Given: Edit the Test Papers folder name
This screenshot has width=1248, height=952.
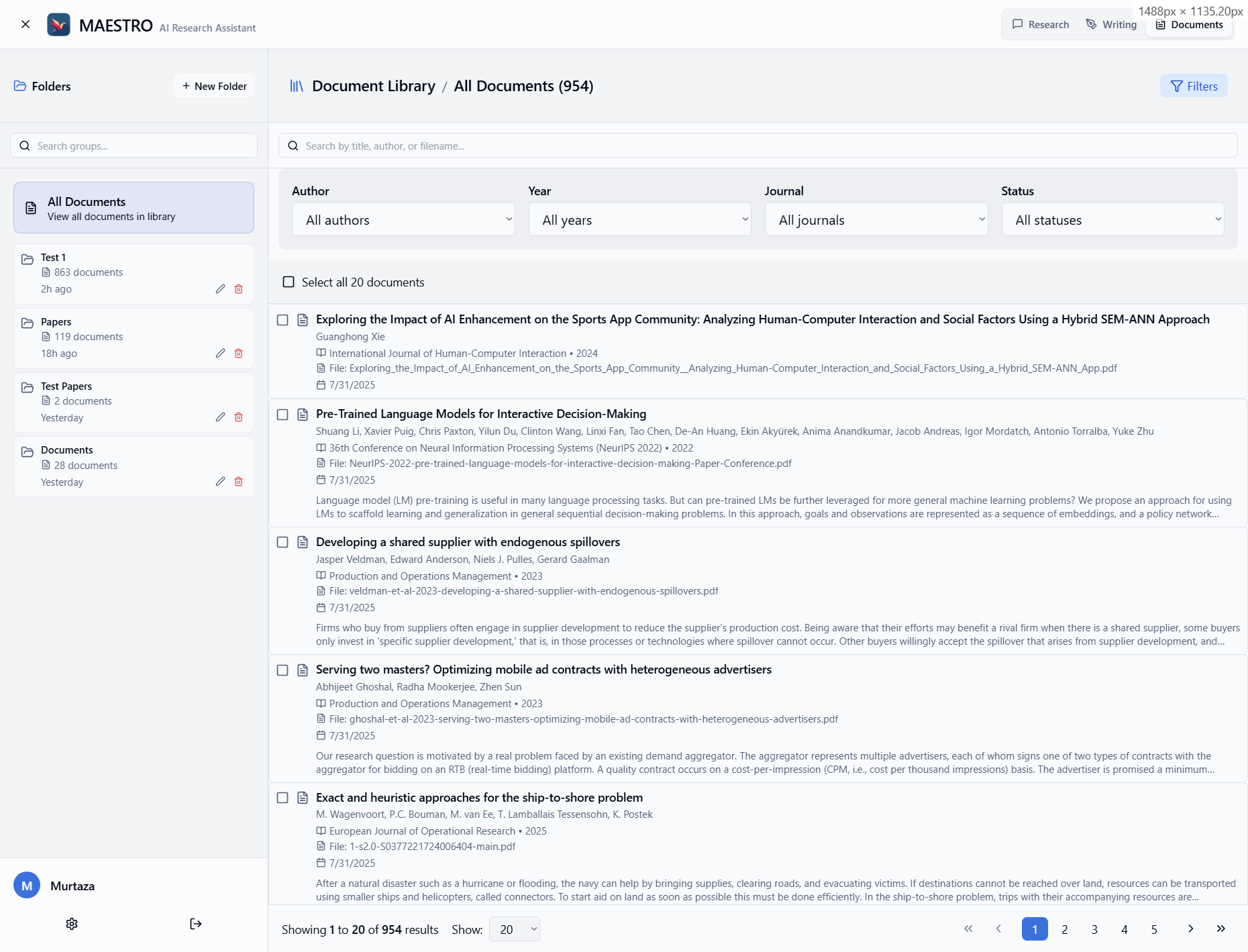Looking at the screenshot, I should click(220, 417).
